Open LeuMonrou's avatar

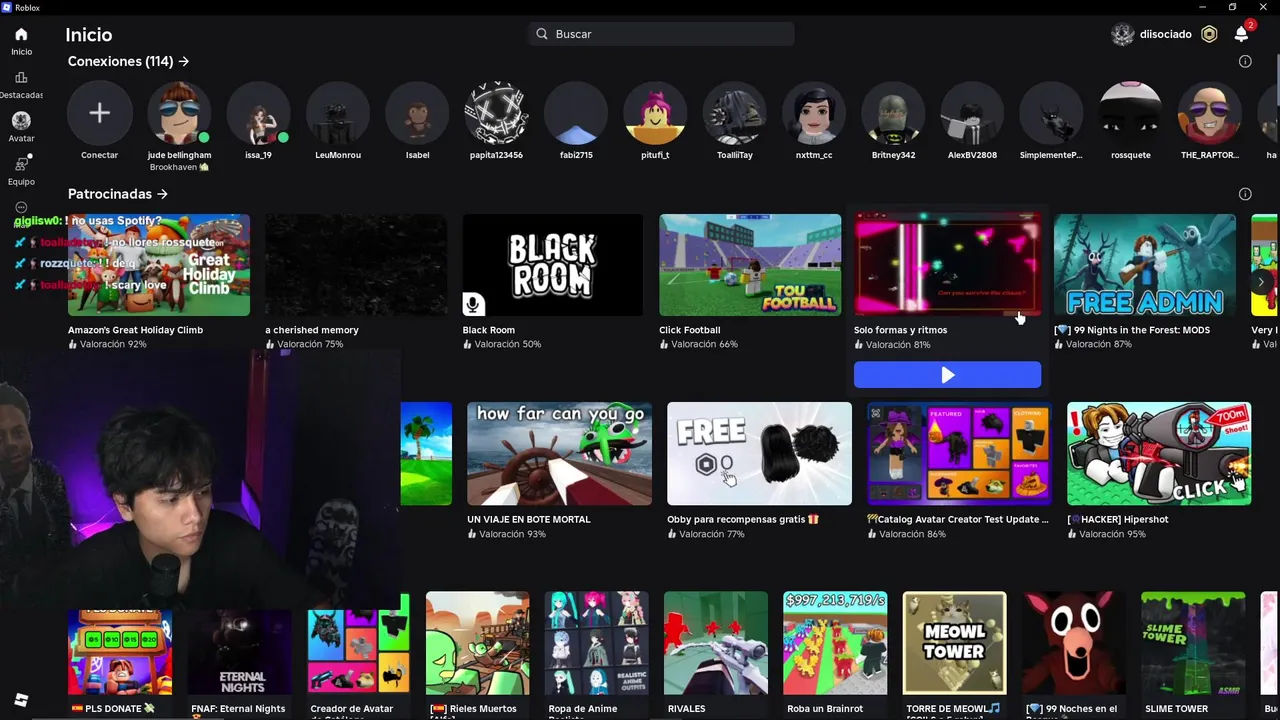[338, 113]
